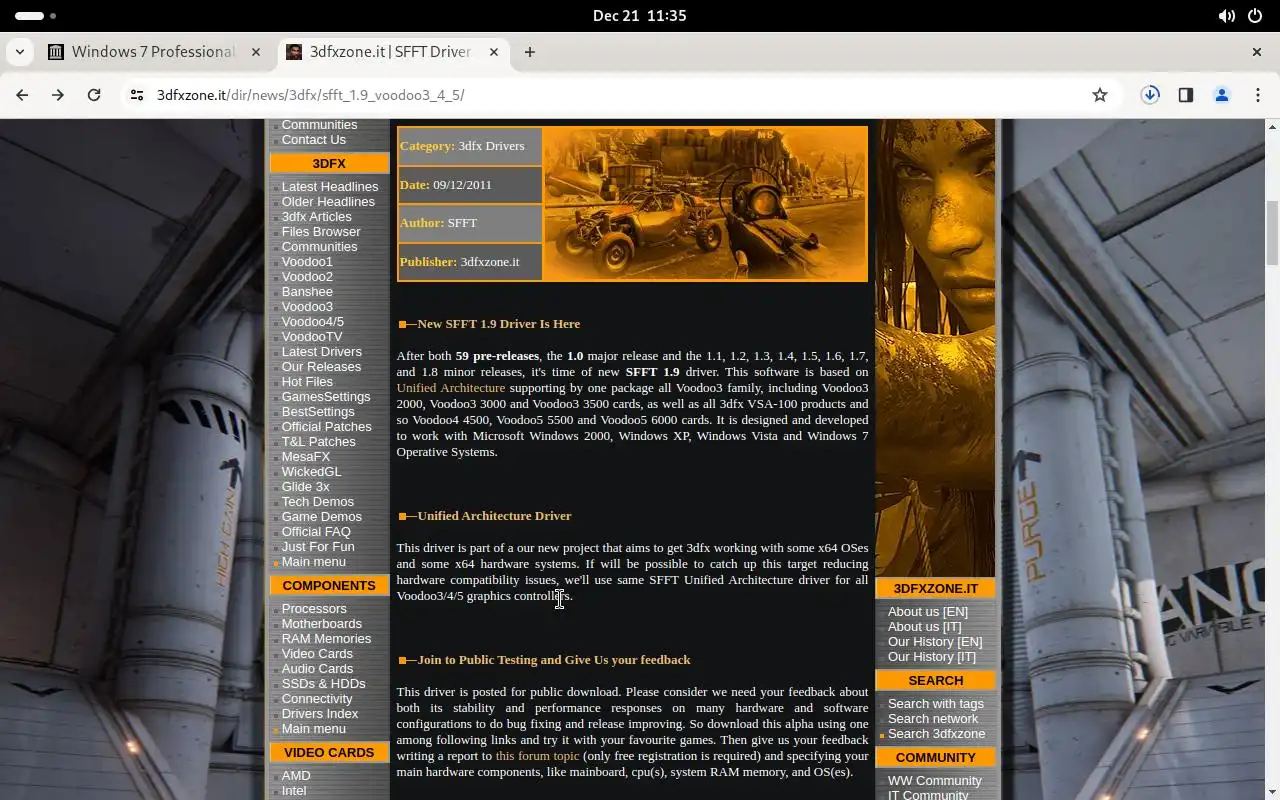
Task: Switch to the Windows 7 Professional tab
Action: [x=154, y=52]
